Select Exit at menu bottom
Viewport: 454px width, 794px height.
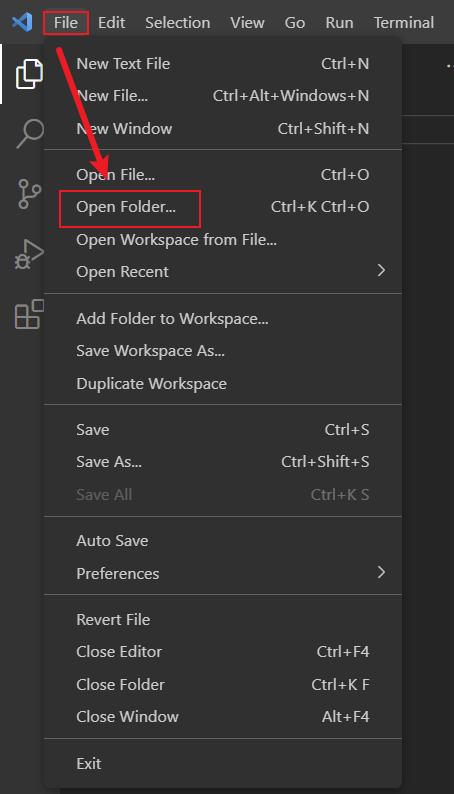click(223, 764)
